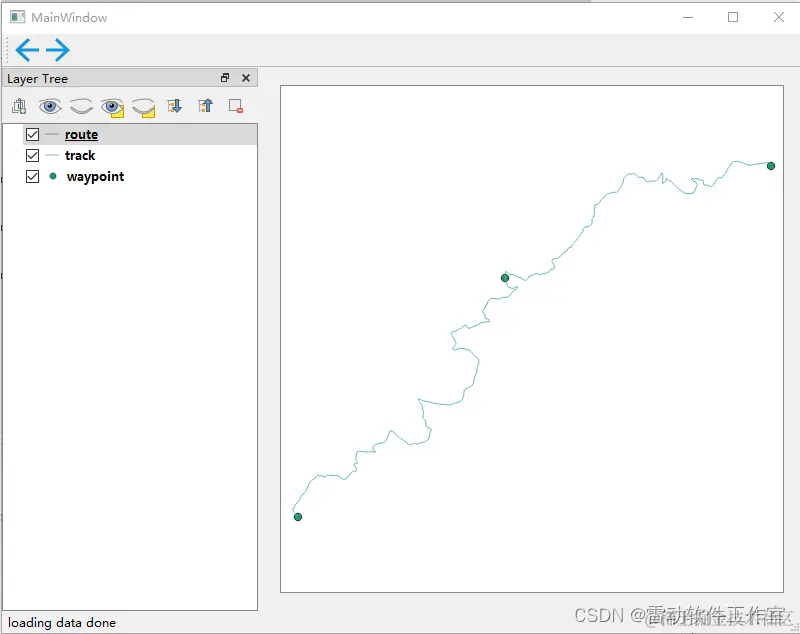The image size is (800, 634).
Task: Select the route layer name
Action: [81, 135]
